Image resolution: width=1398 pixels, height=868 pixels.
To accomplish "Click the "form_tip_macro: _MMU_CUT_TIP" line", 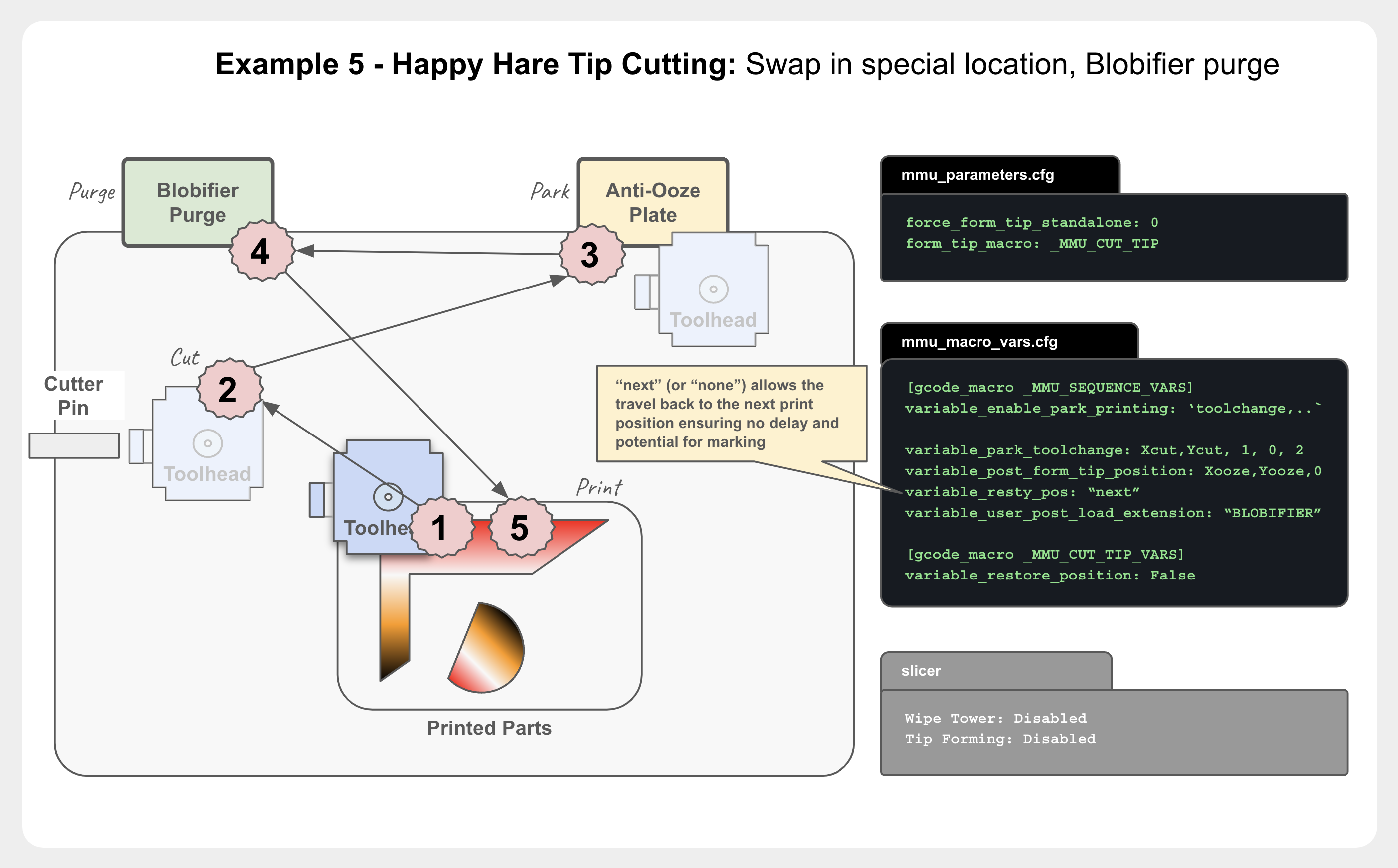I will click(x=1032, y=243).
